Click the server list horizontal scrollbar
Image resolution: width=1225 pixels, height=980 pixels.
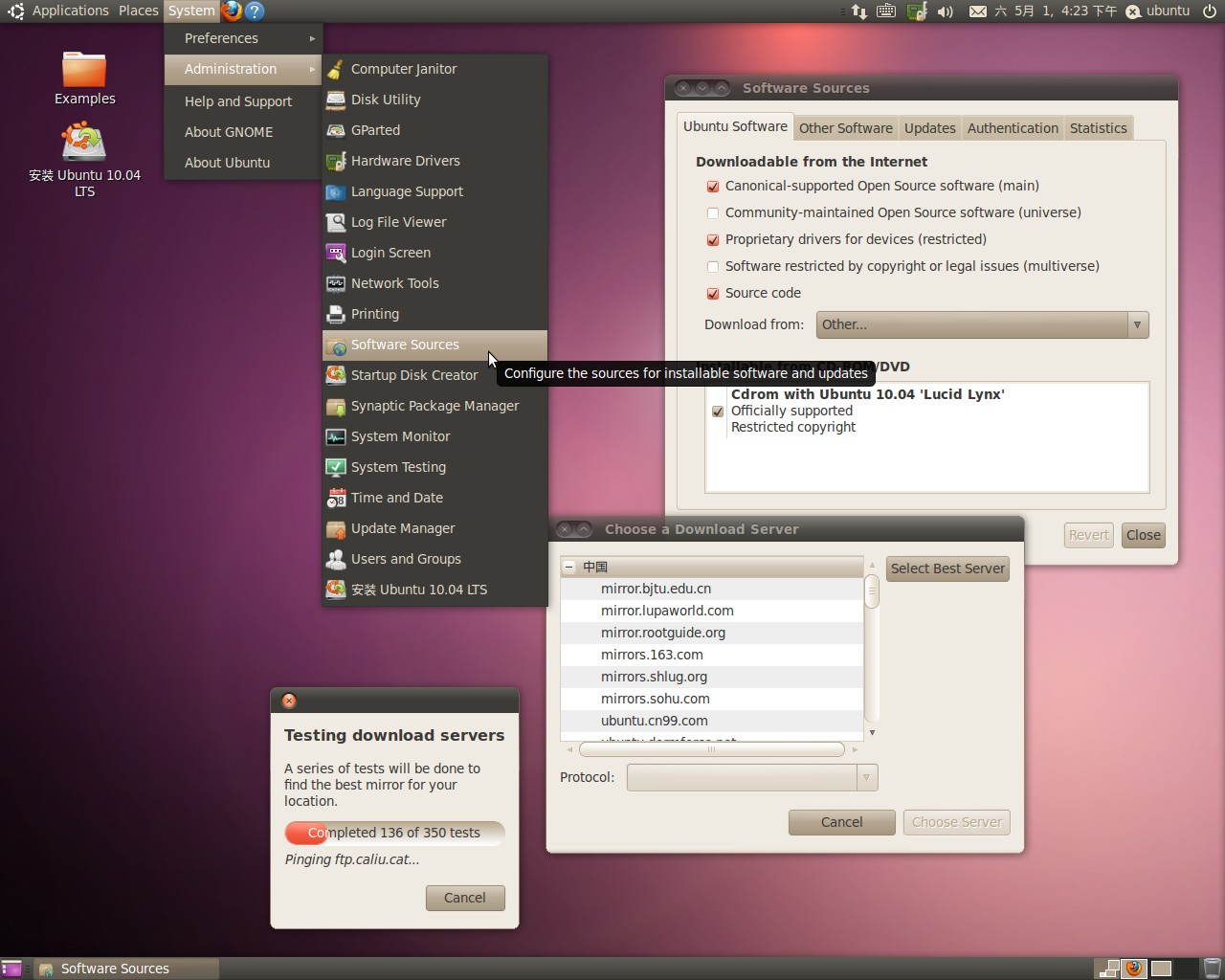pos(711,749)
